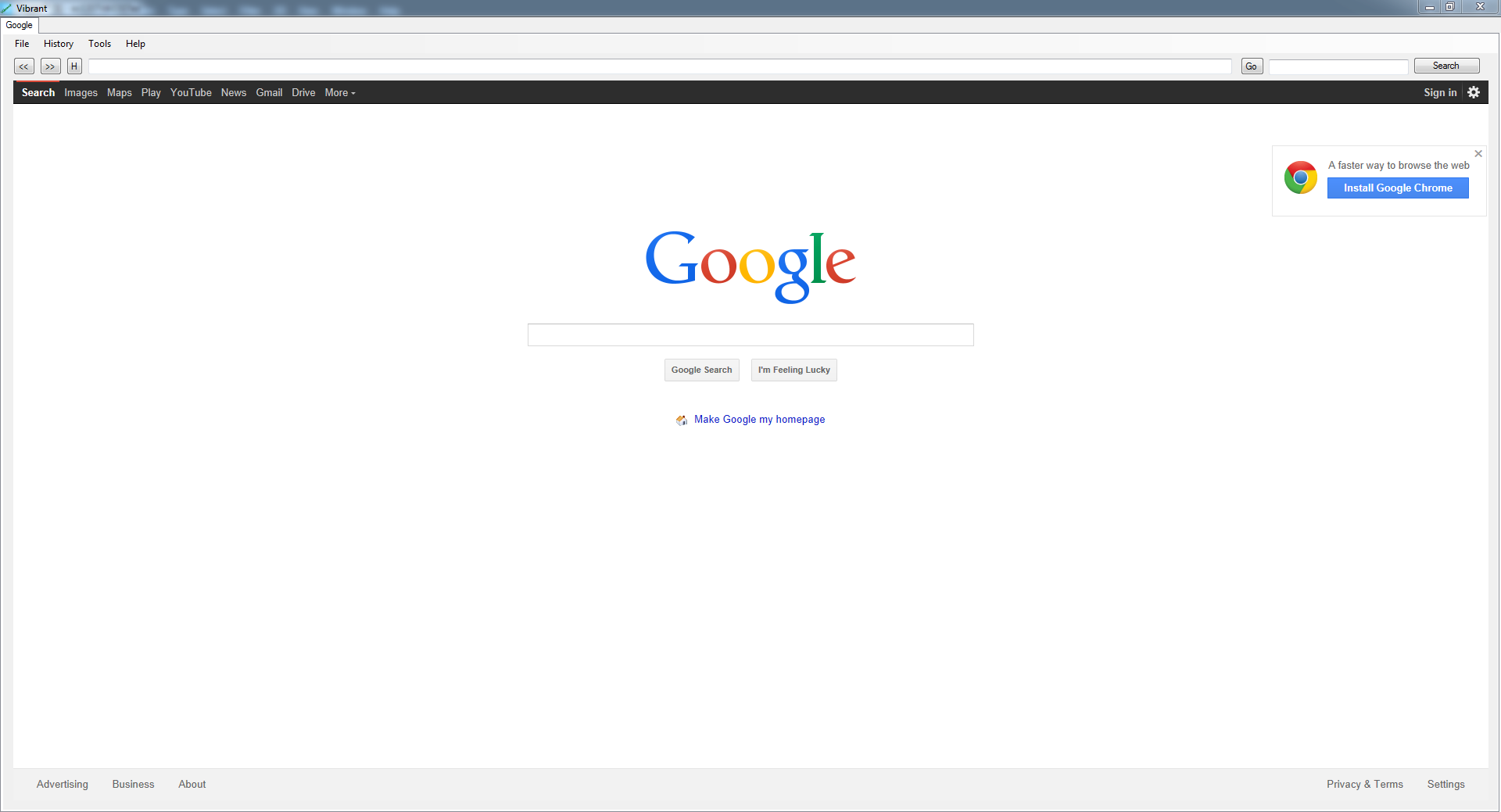This screenshot has height=812, width=1501.
Task: Open the History menu
Action: [58, 44]
